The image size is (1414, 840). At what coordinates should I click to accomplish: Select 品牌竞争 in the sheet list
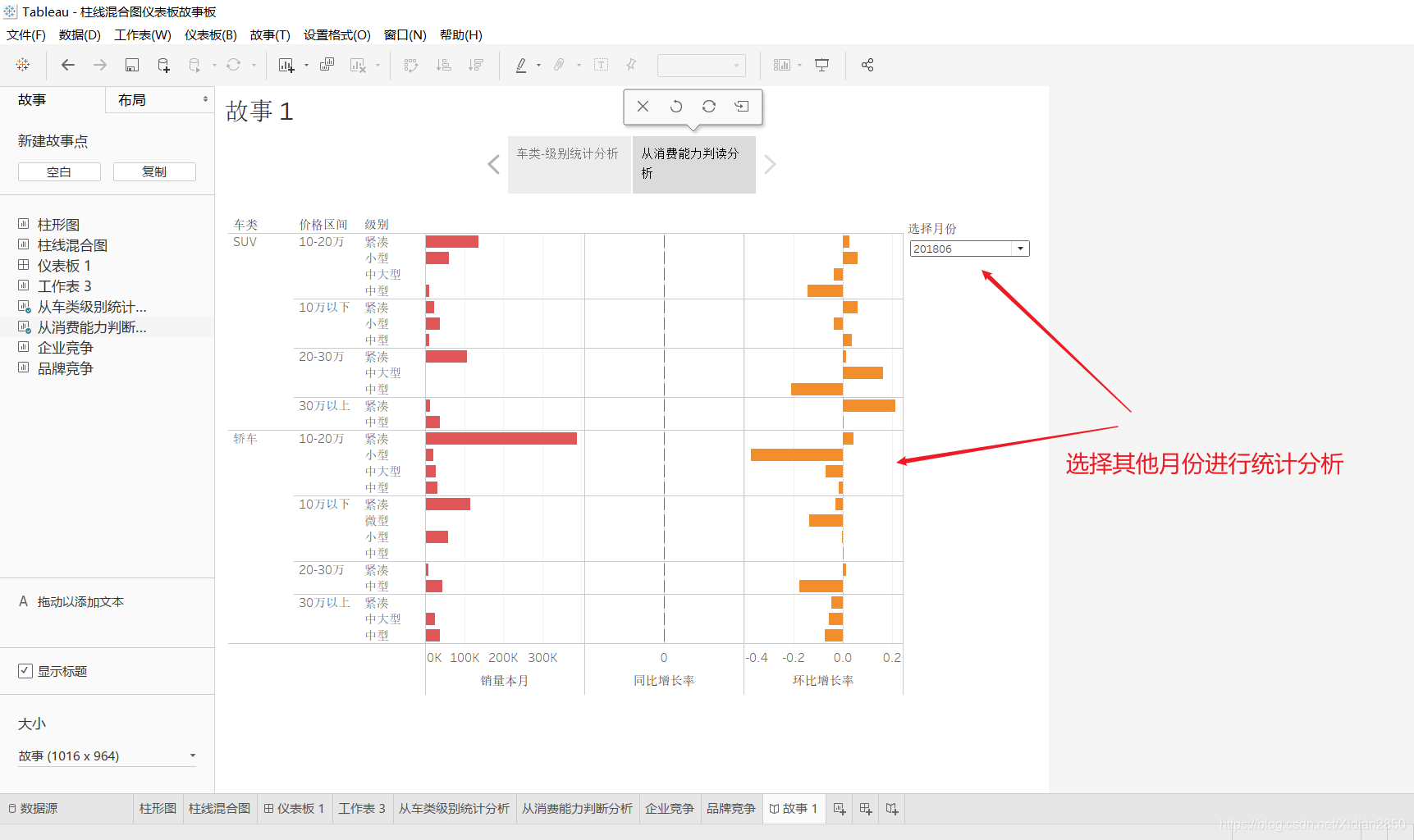[66, 368]
